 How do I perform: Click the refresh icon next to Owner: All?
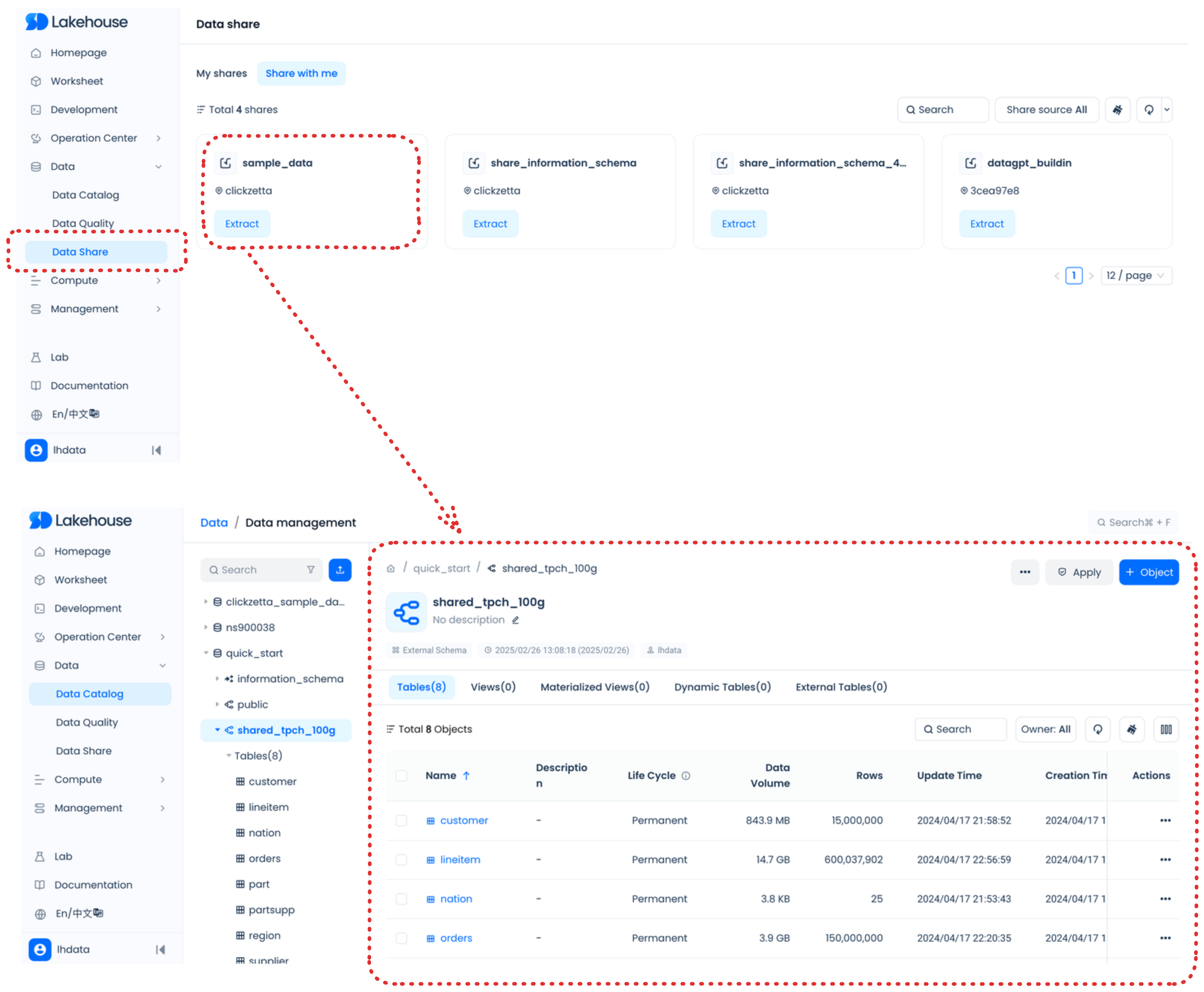[x=1097, y=729]
